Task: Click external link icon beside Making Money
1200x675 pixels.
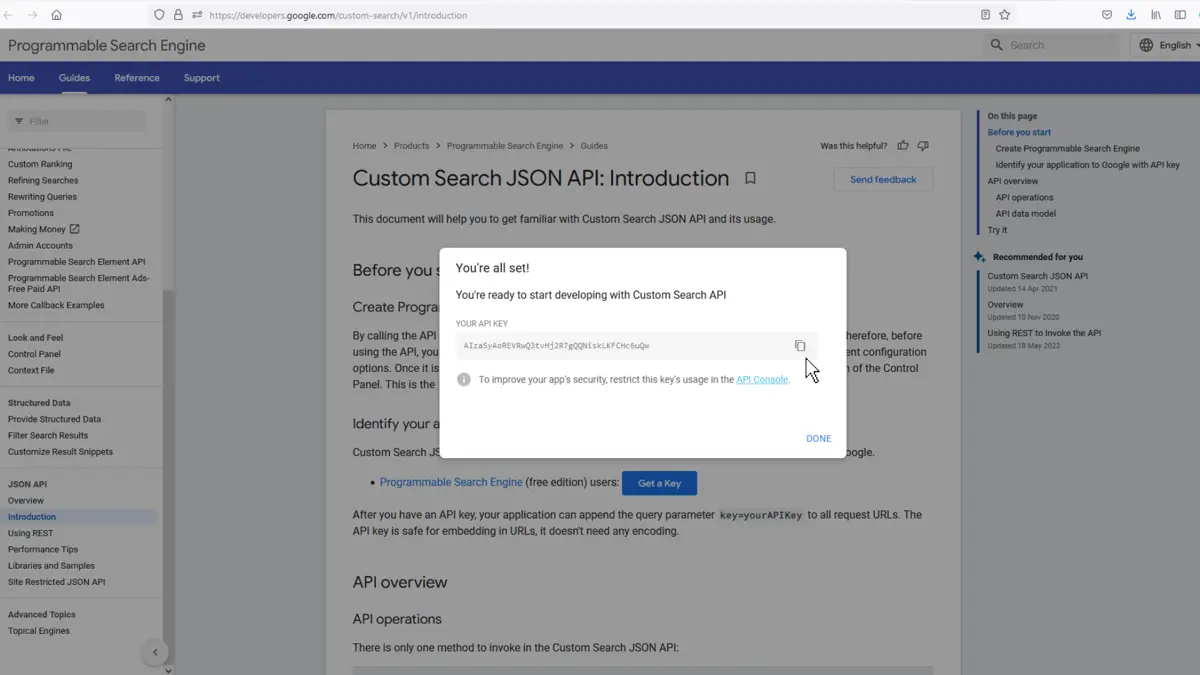Action: [x=74, y=229]
